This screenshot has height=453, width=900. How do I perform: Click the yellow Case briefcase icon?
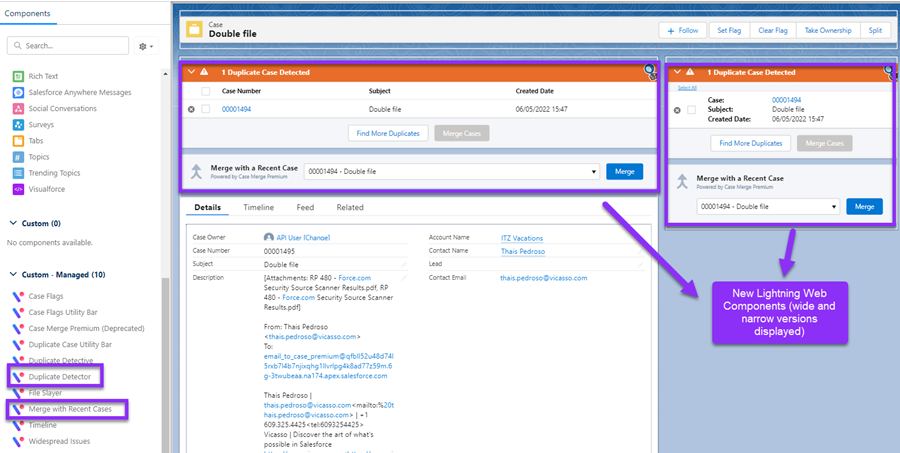pyautogui.click(x=195, y=29)
